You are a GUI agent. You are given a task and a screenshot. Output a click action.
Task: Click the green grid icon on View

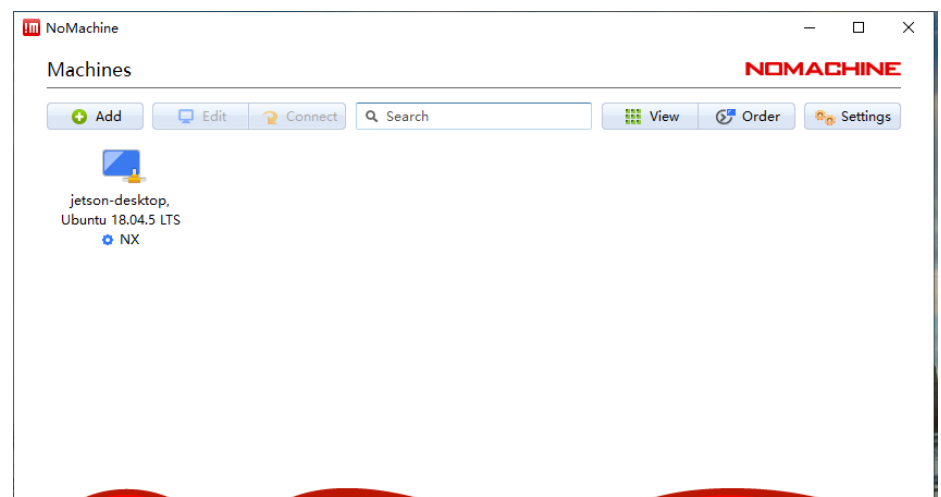[x=633, y=116]
